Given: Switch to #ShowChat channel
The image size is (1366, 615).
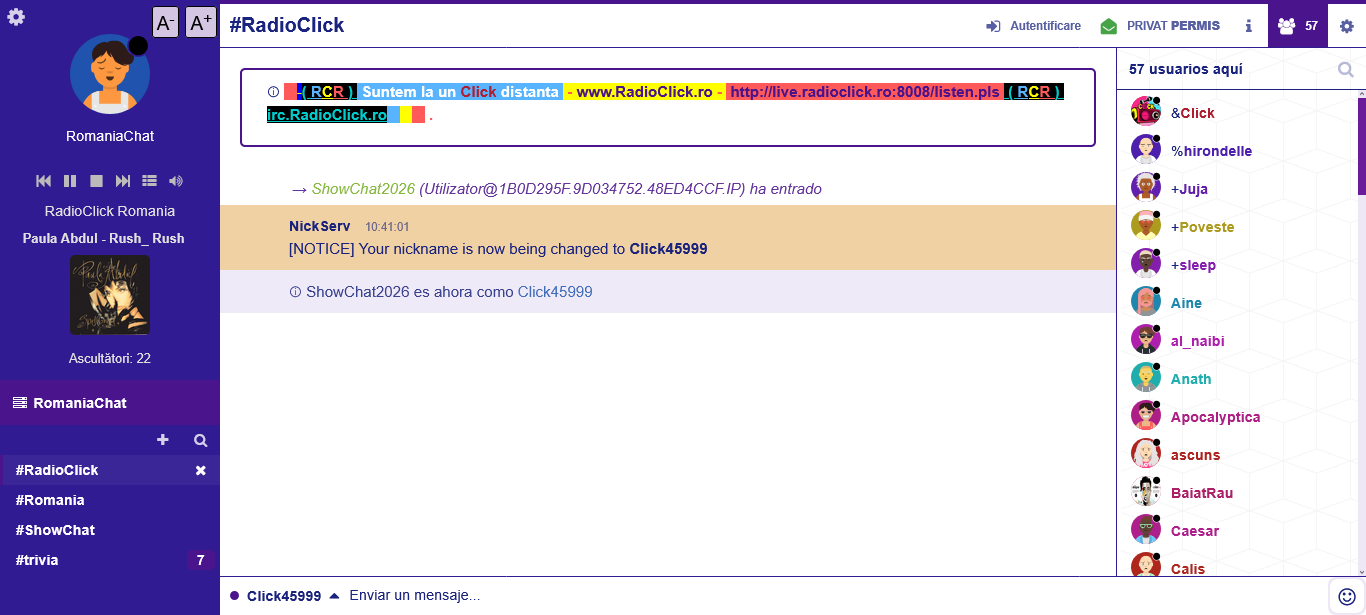Looking at the screenshot, I should point(55,530).
